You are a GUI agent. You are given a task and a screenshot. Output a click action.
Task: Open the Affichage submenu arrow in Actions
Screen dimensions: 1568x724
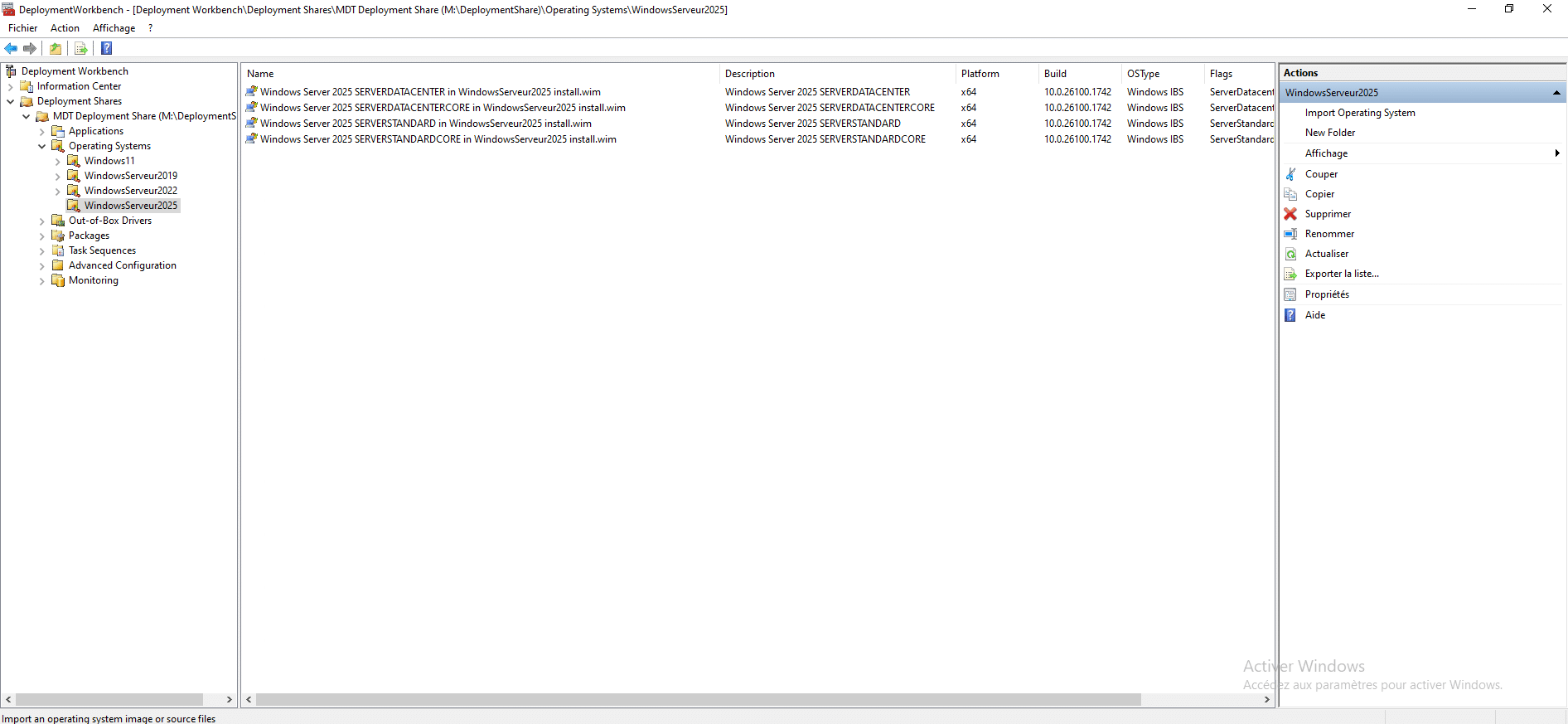click(1557, 153)
